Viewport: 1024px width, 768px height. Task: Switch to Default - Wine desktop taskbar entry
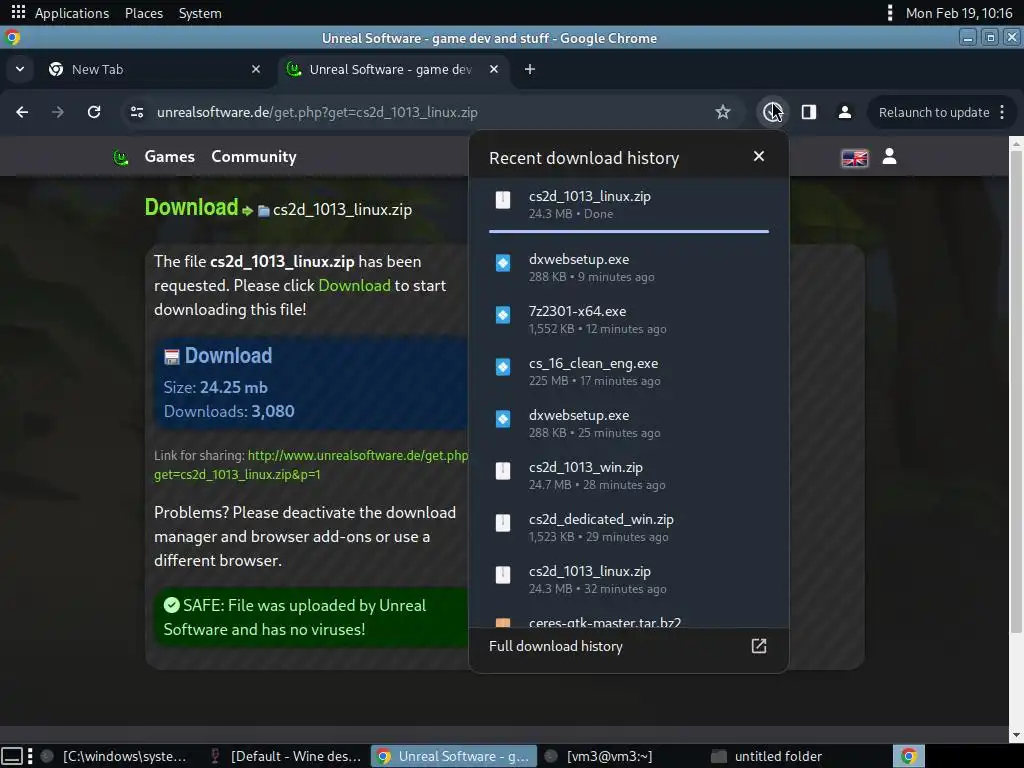(x=285, y=756)
